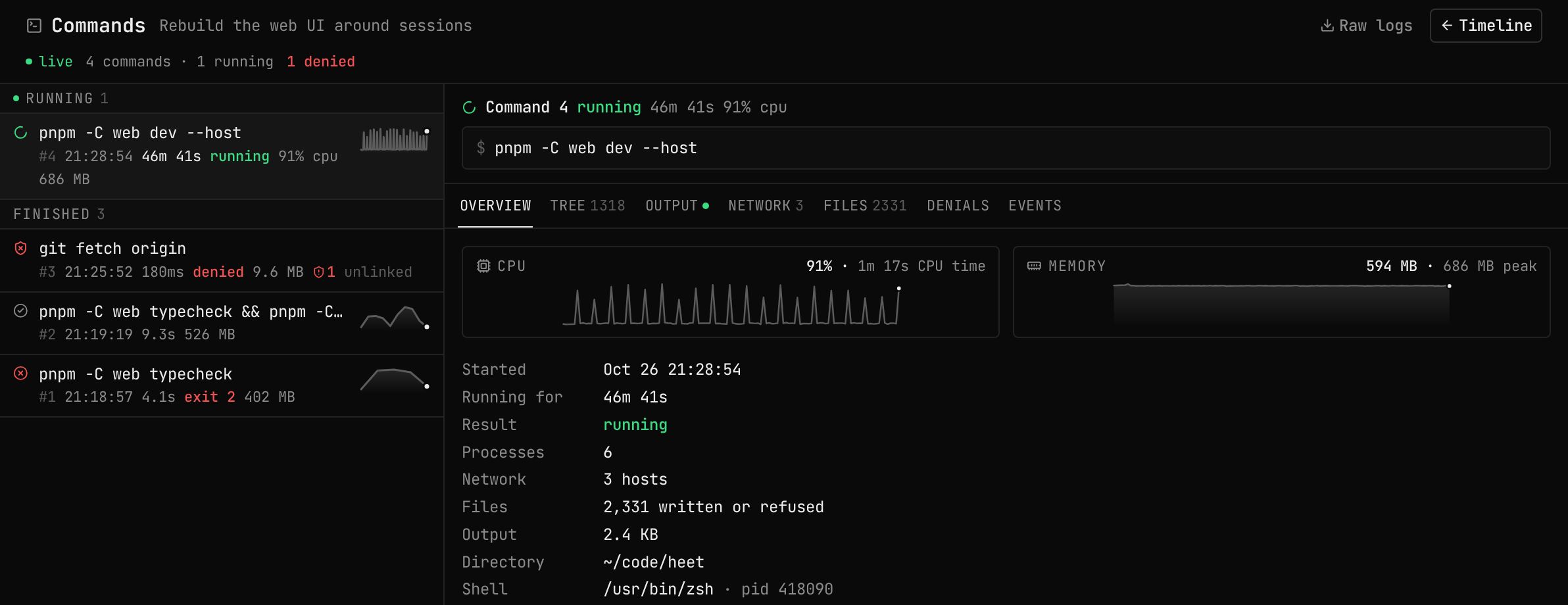This screenshot has width=1568, height=605.
Task: Click the pid 418090 text
Action: [787, 589]
